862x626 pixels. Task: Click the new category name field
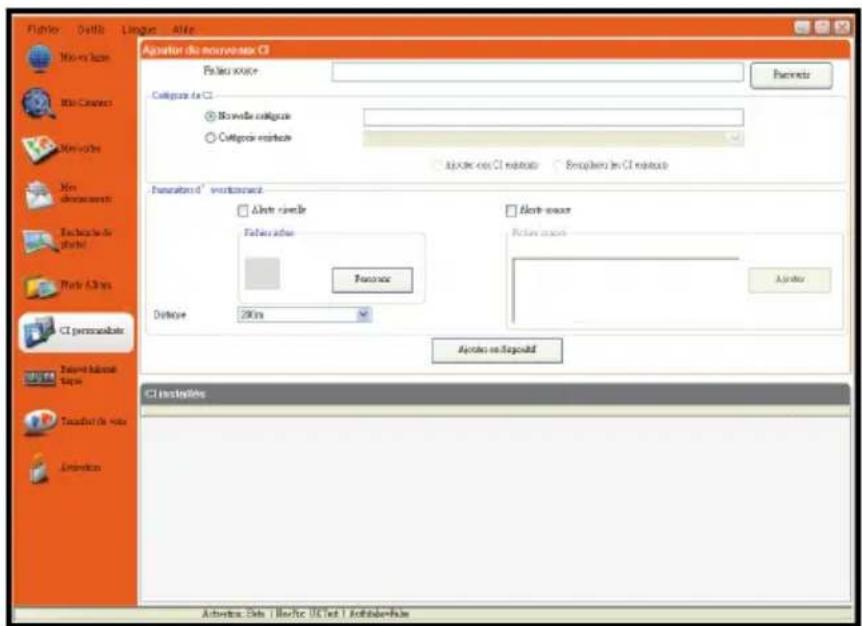pyautogui.click(x=553, y=117)
